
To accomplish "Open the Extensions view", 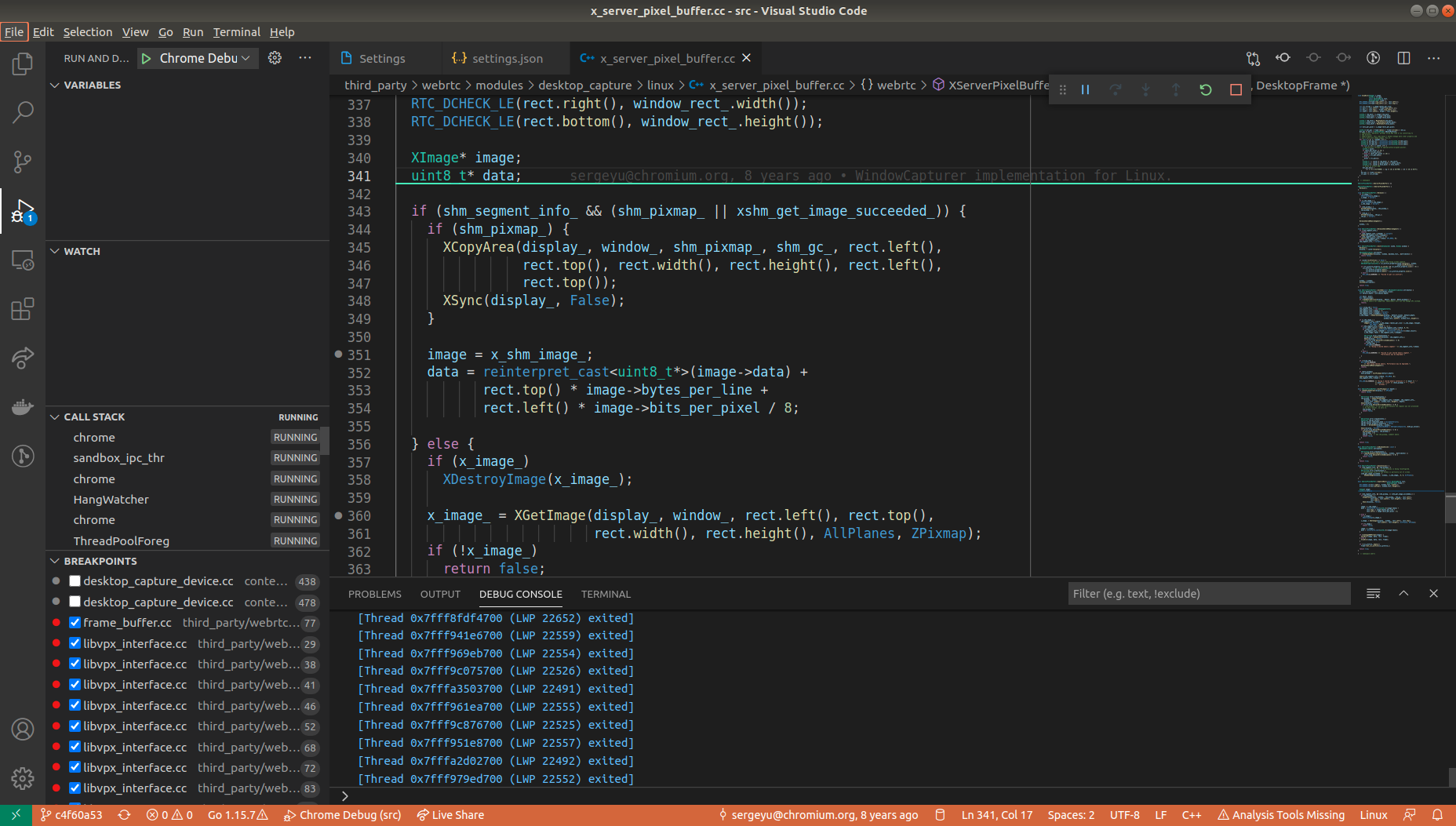I will point(23,309).
